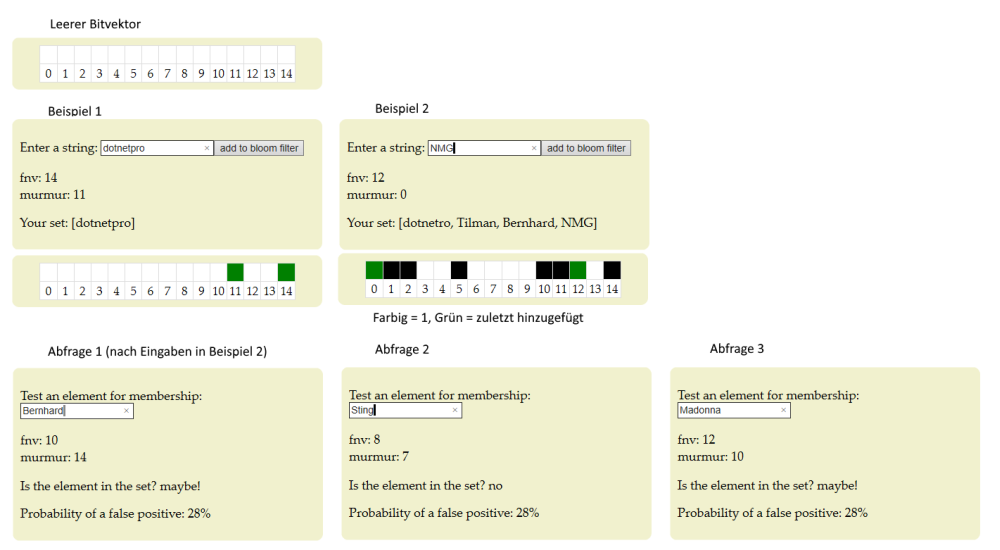Clear the Madonna field with the x icon

(783, 410)
